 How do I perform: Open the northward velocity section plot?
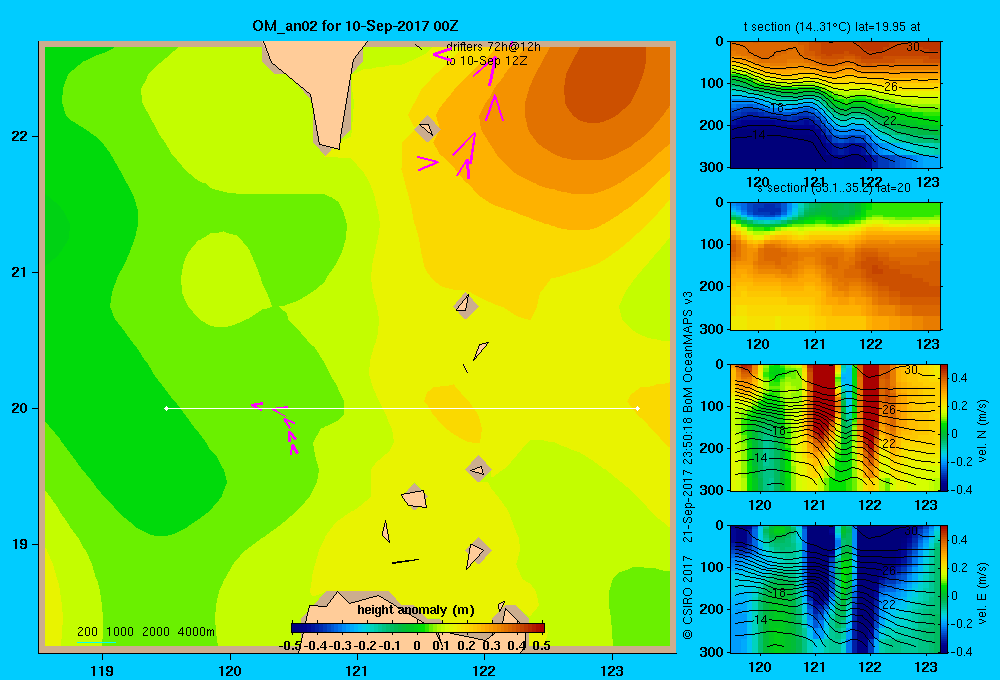[x=835, y=427]
